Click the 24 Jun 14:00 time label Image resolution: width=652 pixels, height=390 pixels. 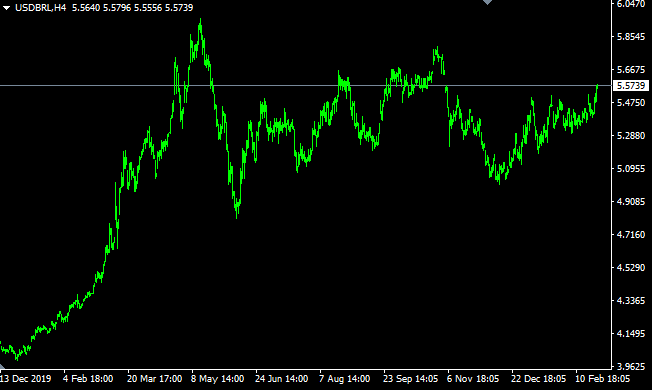pos(282,379)
